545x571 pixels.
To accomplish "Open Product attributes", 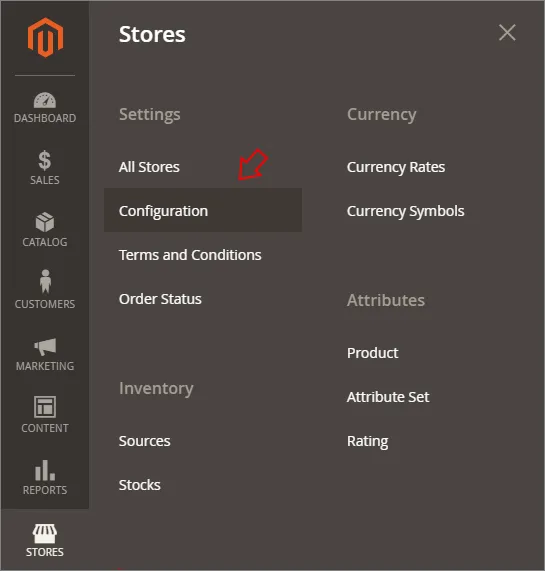I will 372,353.
